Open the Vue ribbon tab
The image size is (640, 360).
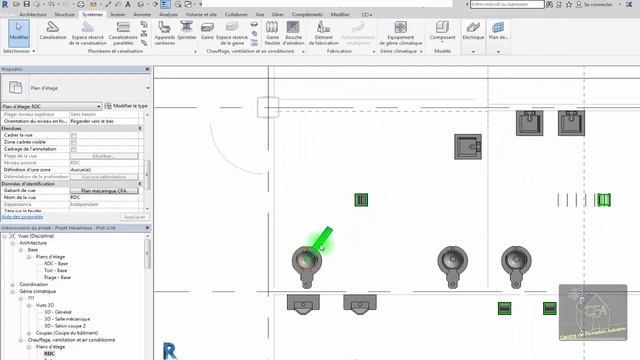pyautogui.click(x=260, y=14)
